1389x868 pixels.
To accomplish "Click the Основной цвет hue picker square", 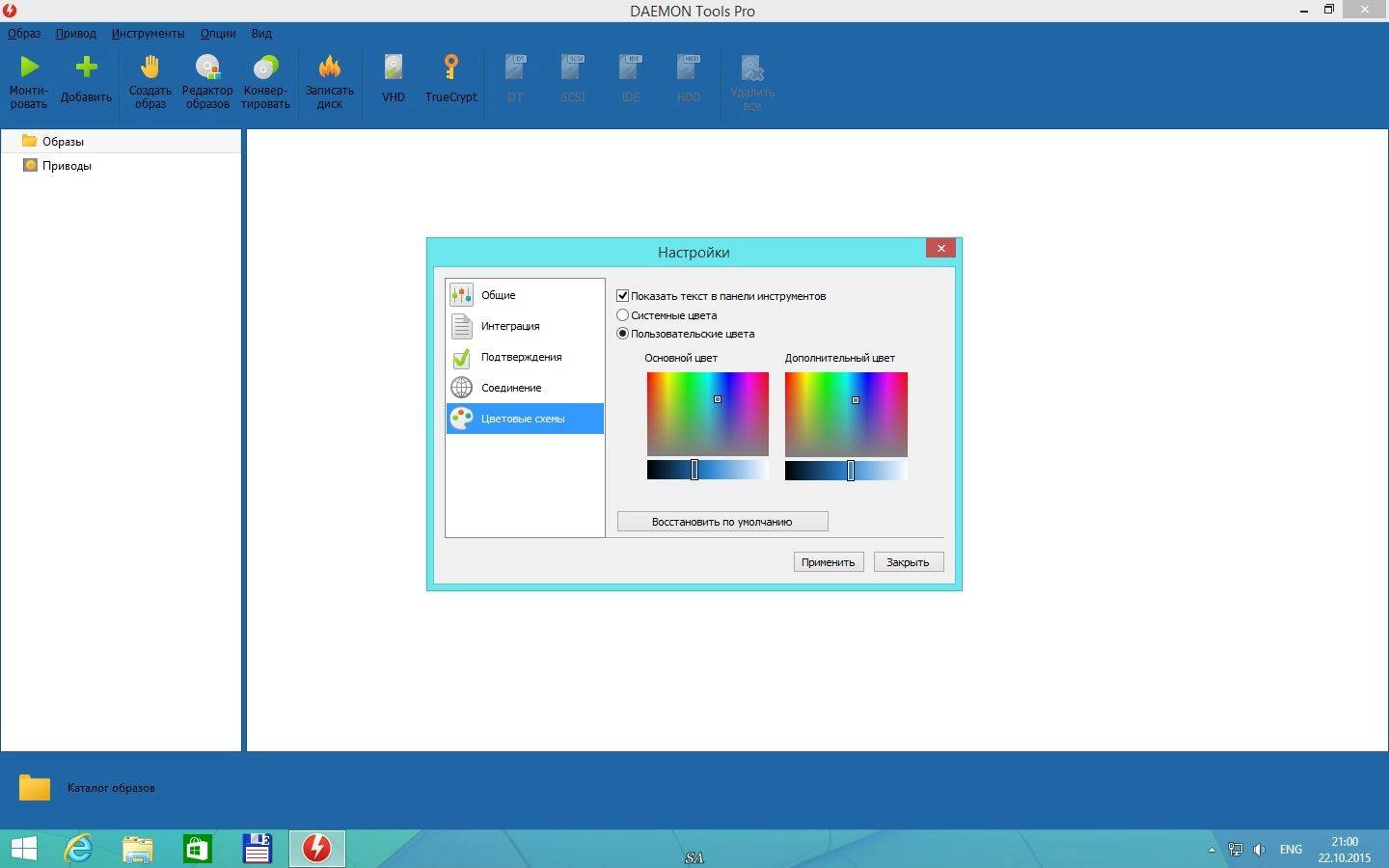I will [708, 414].
